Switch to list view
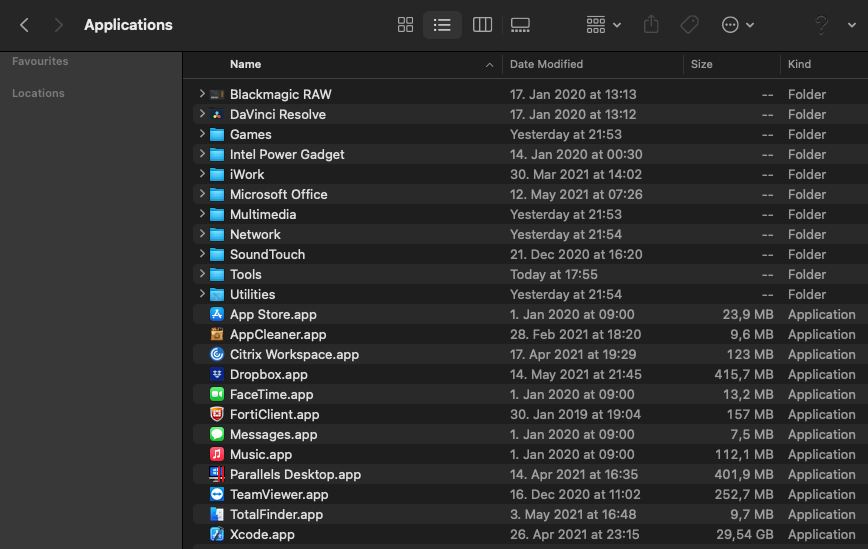 [442, 25]
